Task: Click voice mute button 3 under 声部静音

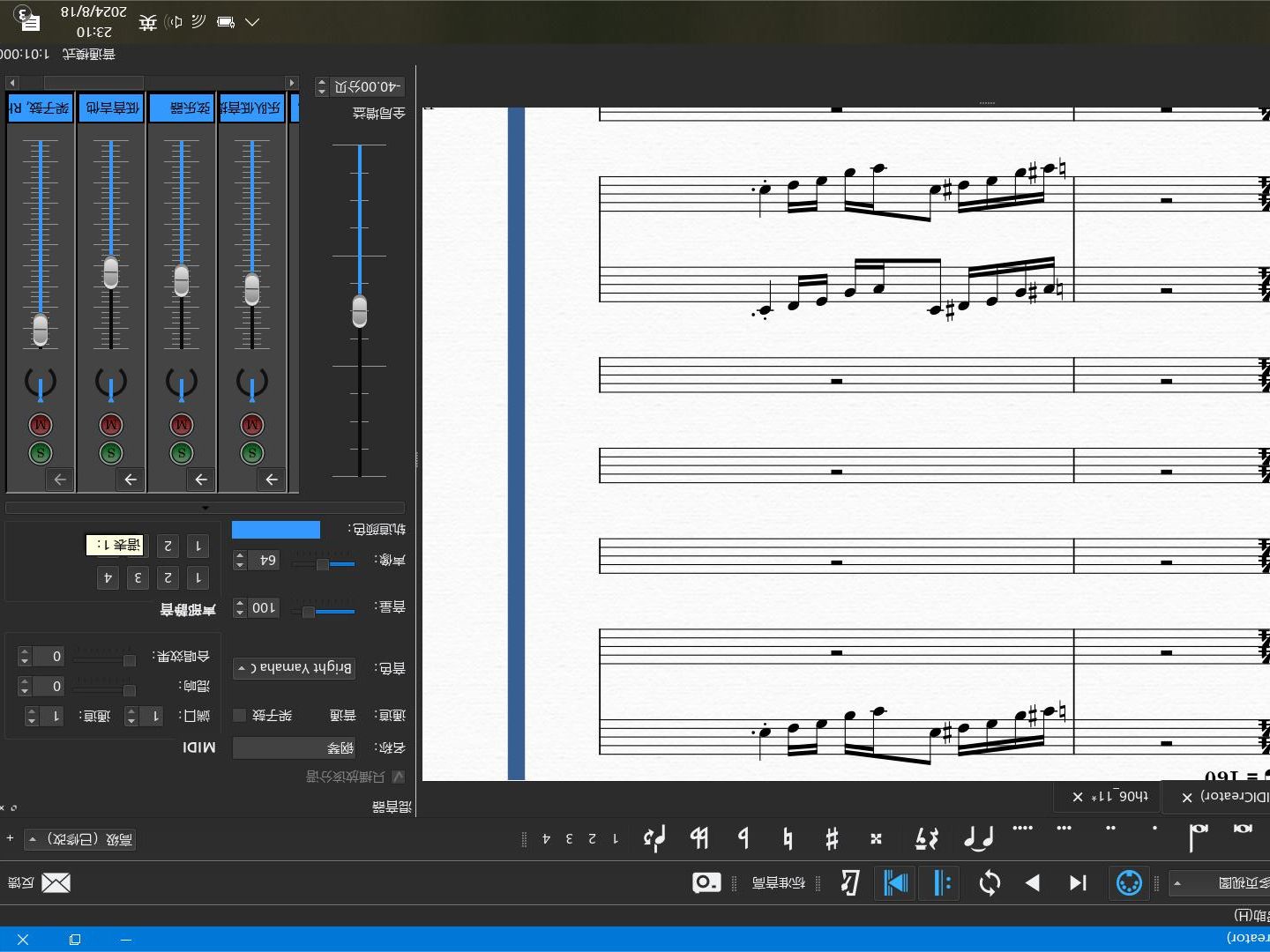Action: 138,577
